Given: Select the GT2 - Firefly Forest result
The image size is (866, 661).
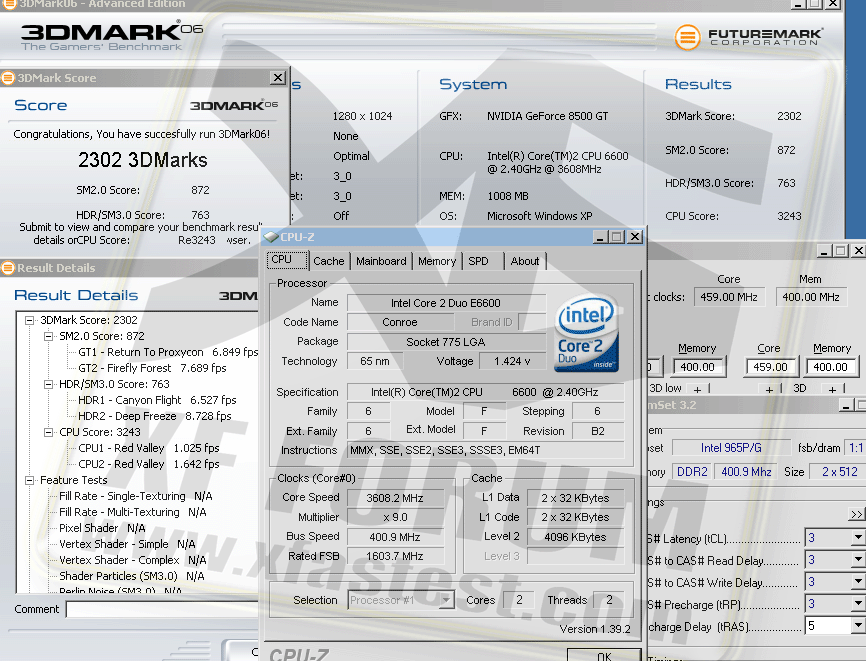Looking at the screenshot, I should coord(127,368).
